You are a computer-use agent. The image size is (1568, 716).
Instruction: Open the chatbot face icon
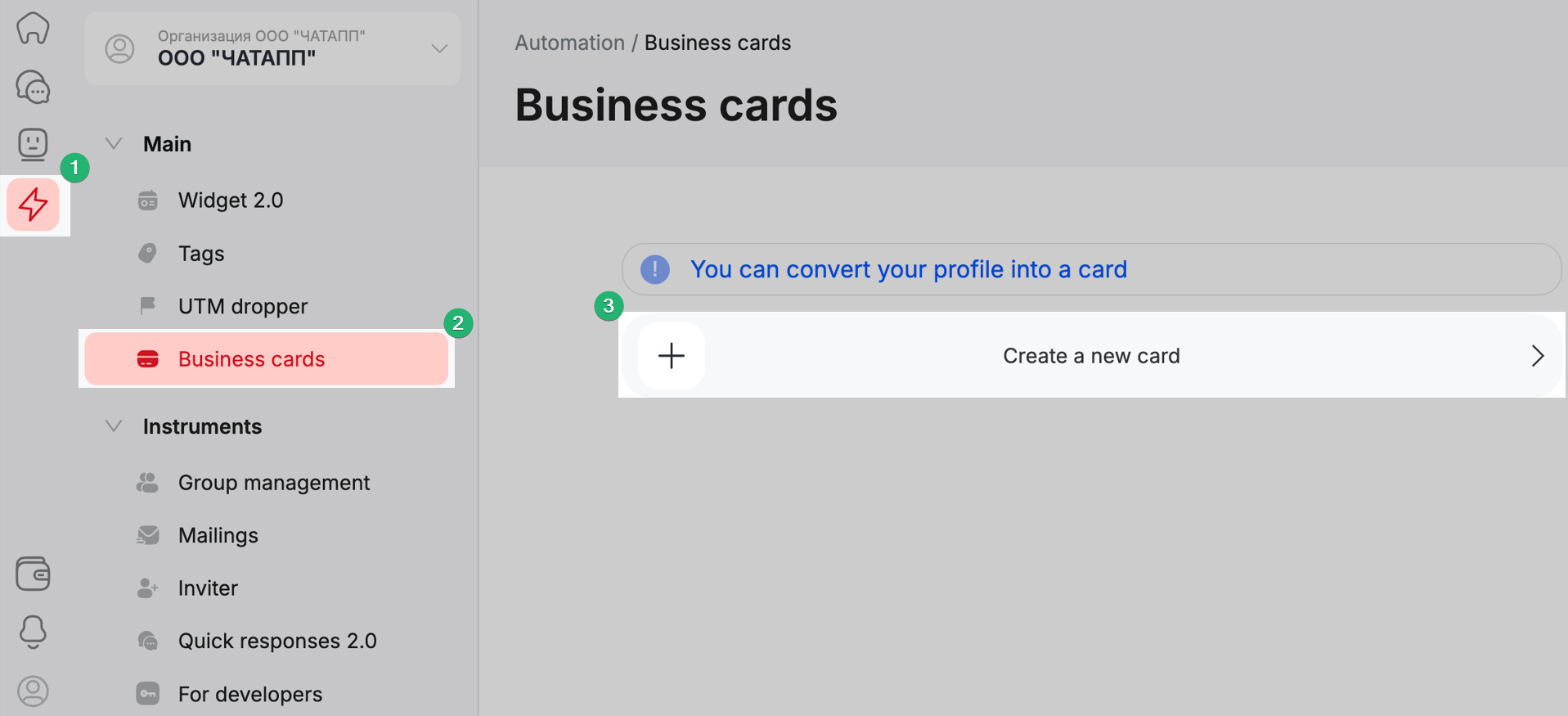(x=33, y=144)
